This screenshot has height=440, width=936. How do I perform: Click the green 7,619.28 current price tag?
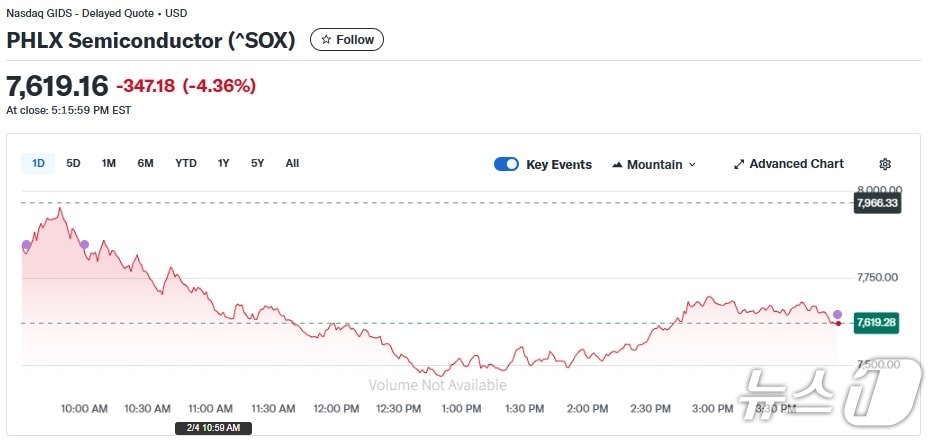877,322
